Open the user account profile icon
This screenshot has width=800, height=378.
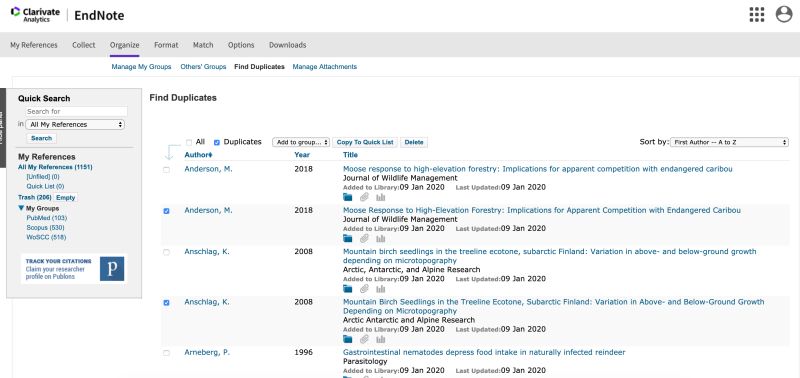coord(784,14)
